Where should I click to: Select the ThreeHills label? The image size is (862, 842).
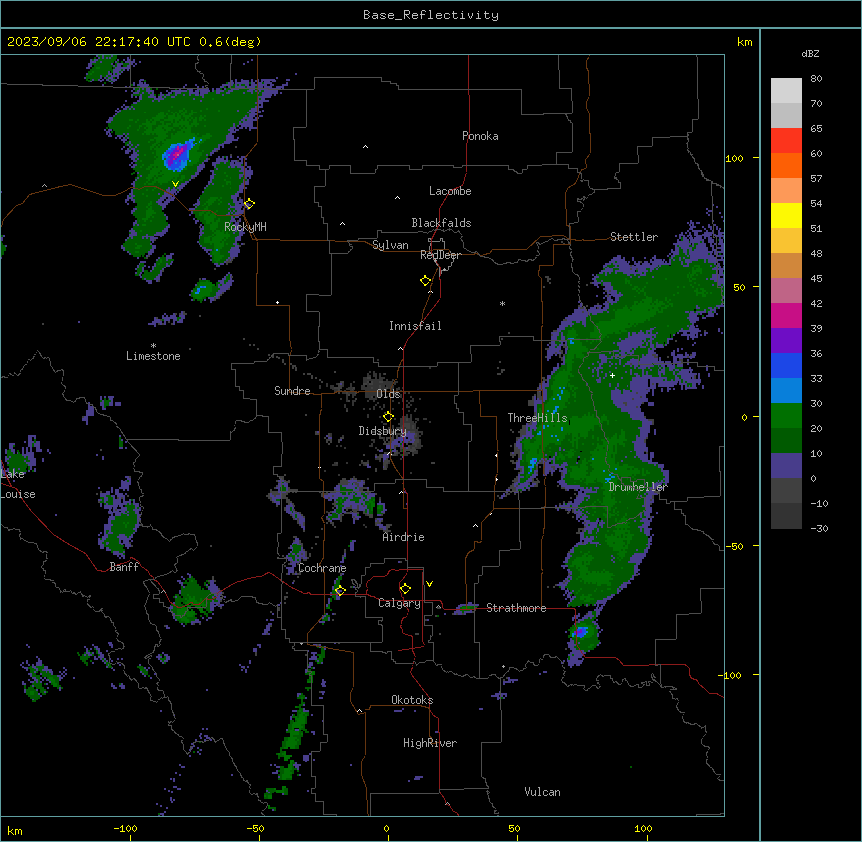[x=537, y=418]
